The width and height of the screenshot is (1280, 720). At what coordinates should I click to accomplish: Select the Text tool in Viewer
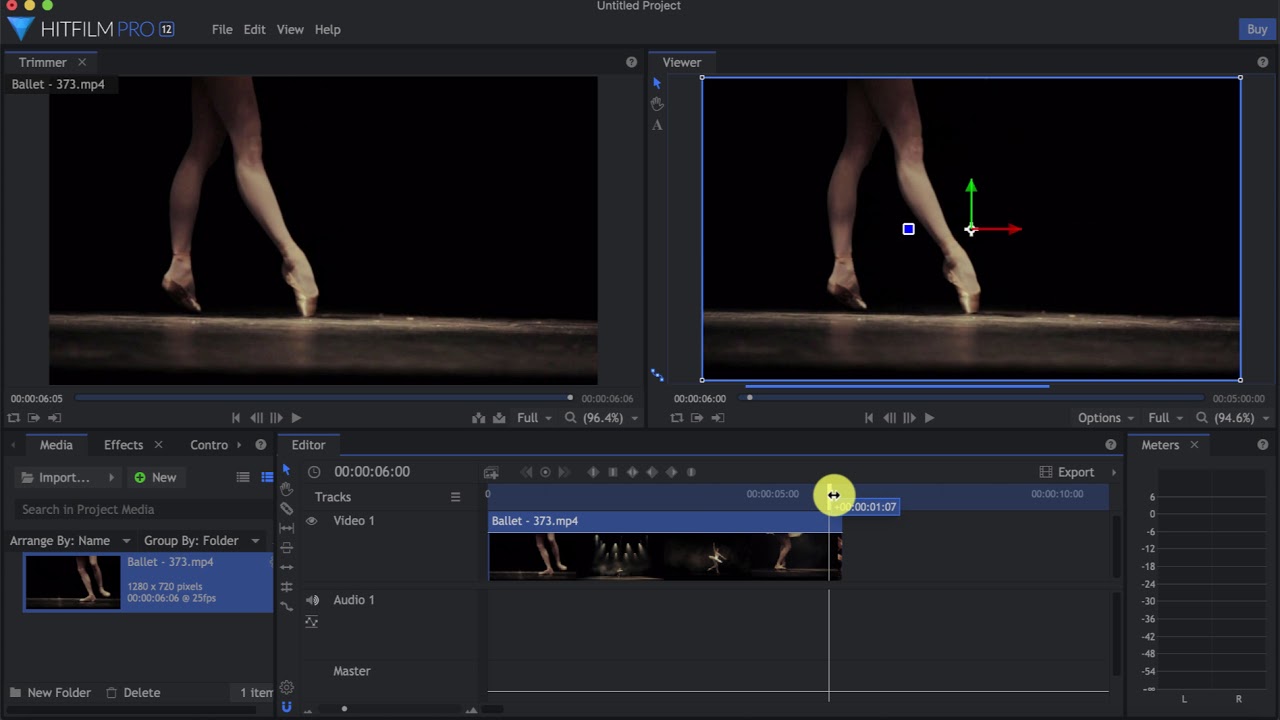point(657,125)
